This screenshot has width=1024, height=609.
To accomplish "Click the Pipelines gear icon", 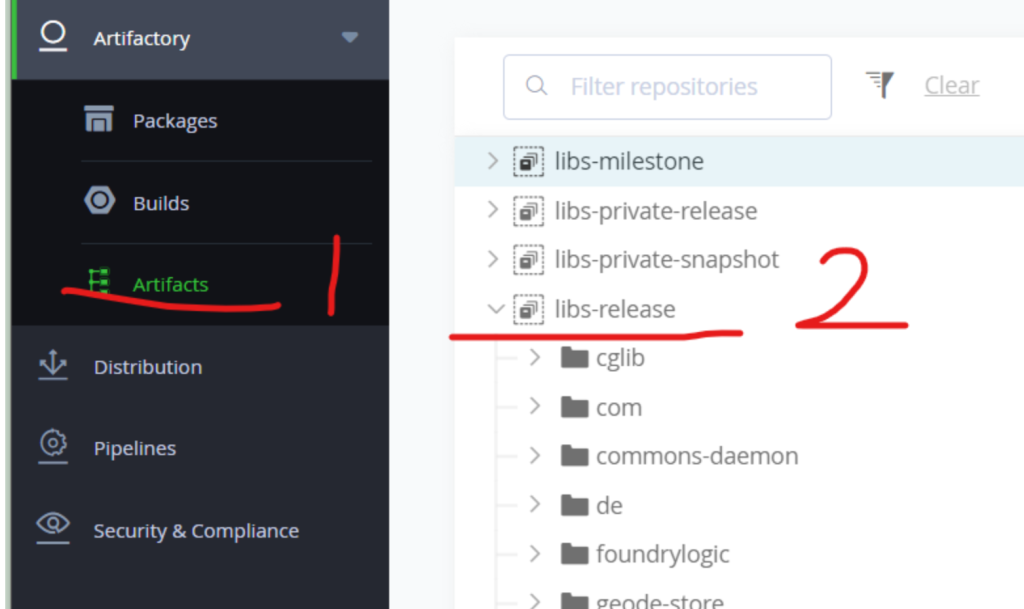I will coord(53,446).
